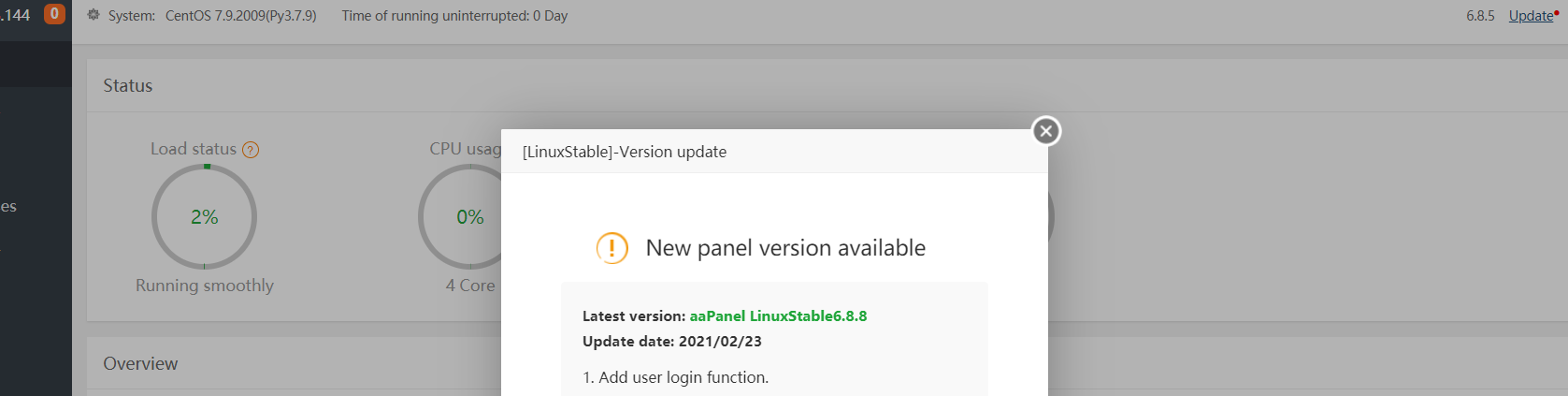Click the Add user login function changelog entry
Viewport: 1568px width, 396px height.
(675, 377)
